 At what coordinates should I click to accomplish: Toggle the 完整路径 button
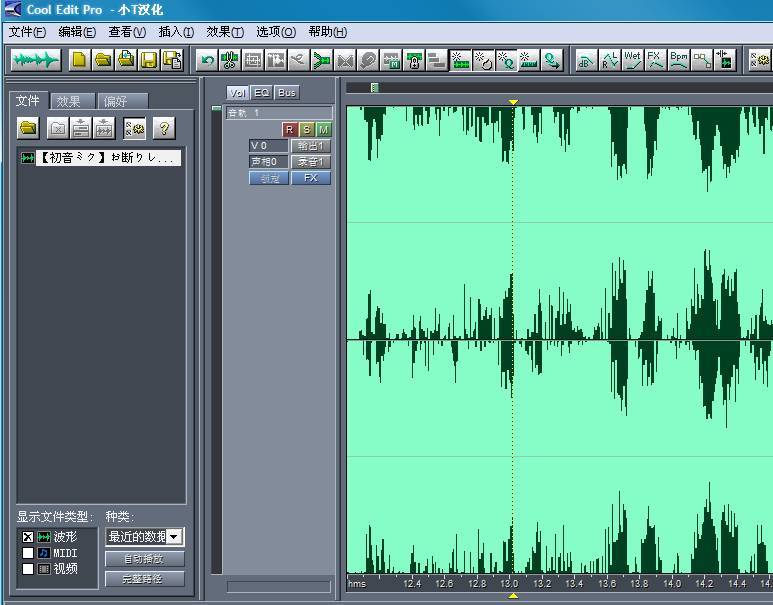pos(144,578)
